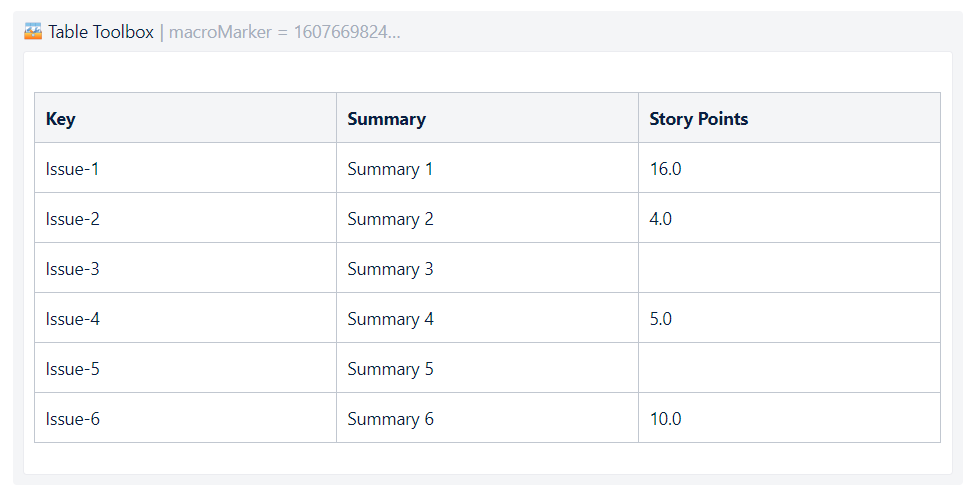This screenshot has width=974, height=498.
Task: Click the Key column header
Action: click(185, 118)
